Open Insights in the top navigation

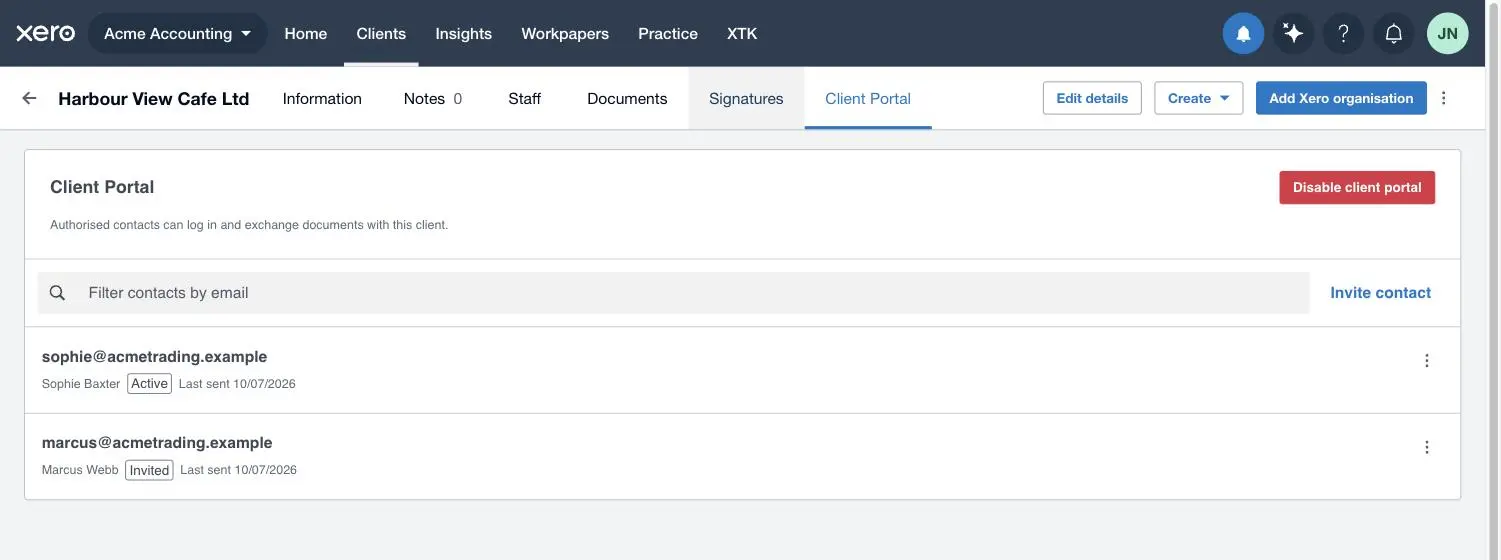pyautogui.click(x=464, y=33)
